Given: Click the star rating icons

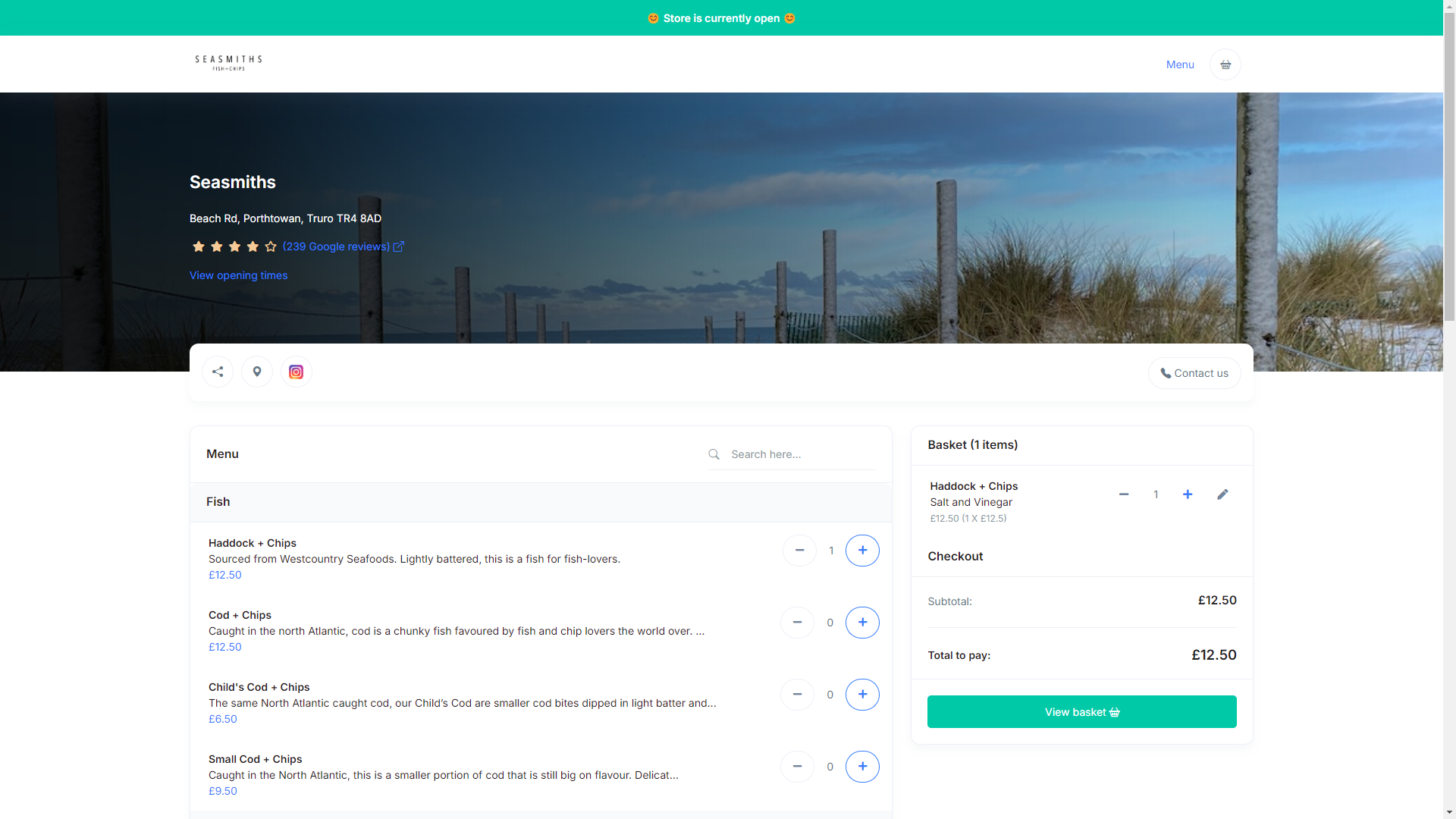Looking at the screenshot, I should (234, 246).
